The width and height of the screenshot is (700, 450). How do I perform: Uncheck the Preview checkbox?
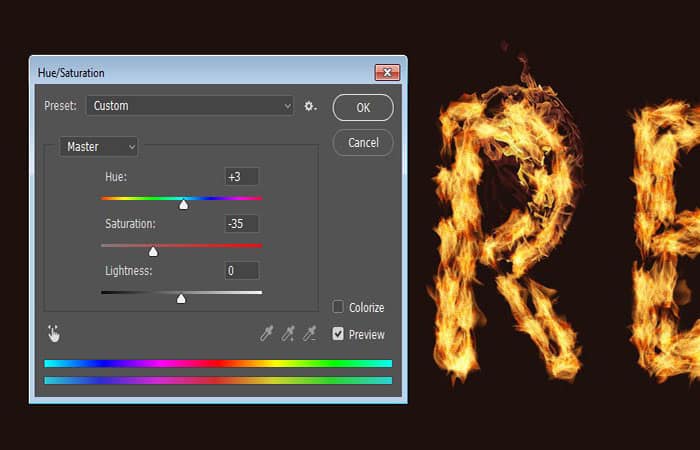point(338,333)
